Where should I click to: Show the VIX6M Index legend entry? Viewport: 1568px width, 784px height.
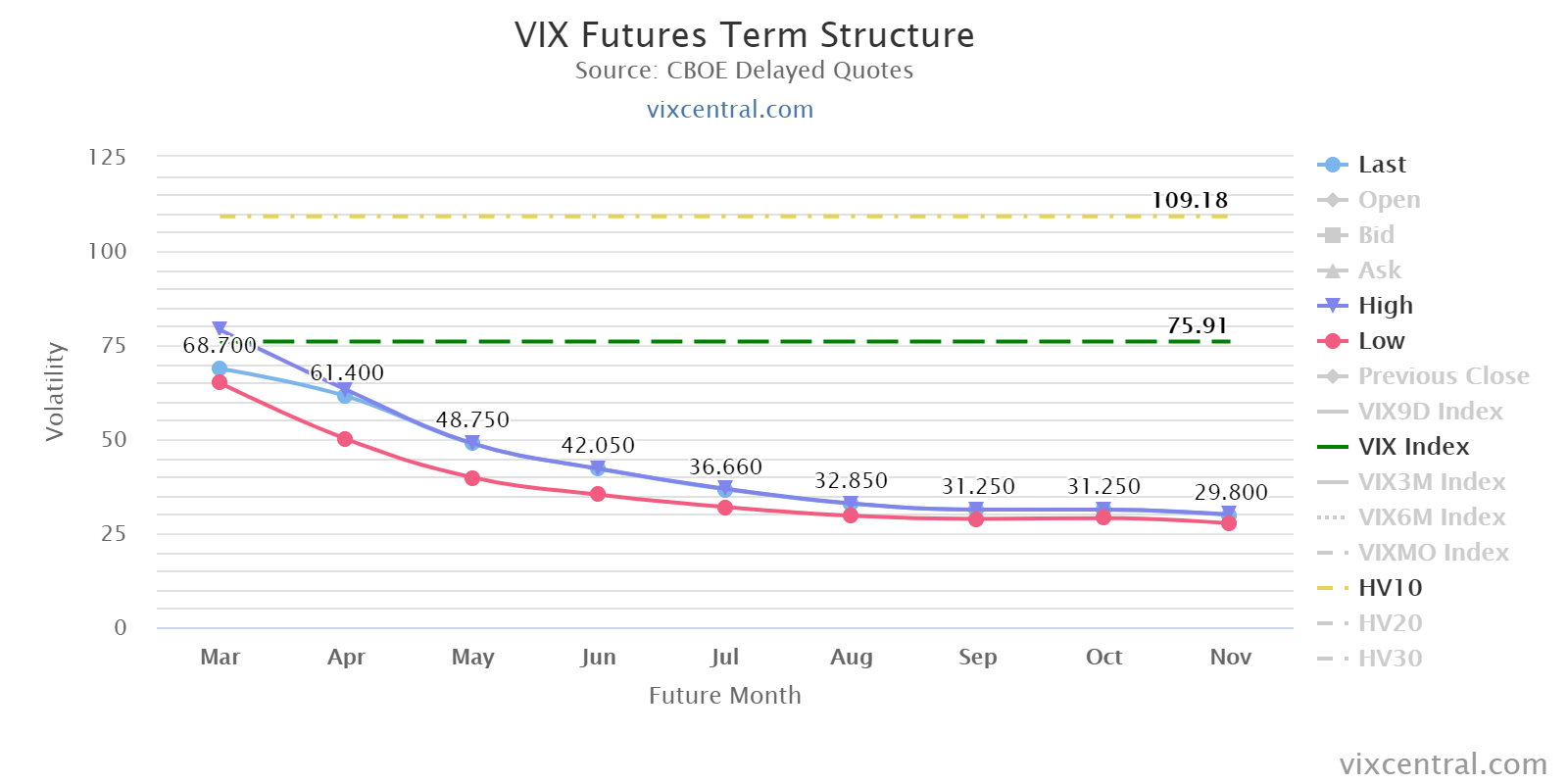[x=1431, y=517]
